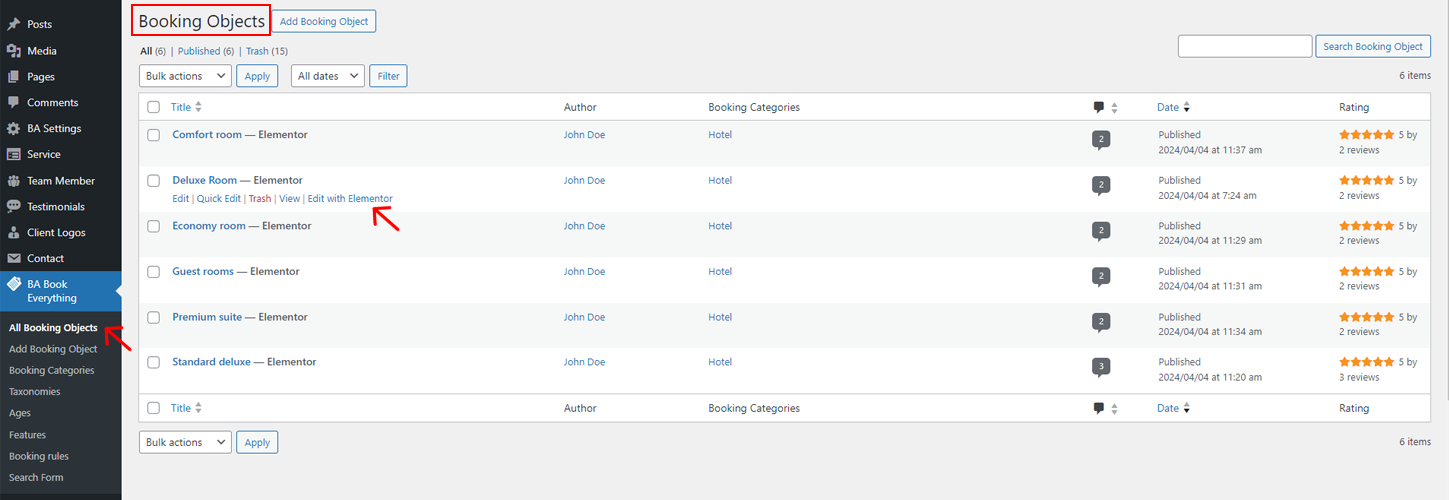The width and height of the screenshot is (1449, 500).
Task: Open the top Bulk actions dropdown
Action: [185, 76]
